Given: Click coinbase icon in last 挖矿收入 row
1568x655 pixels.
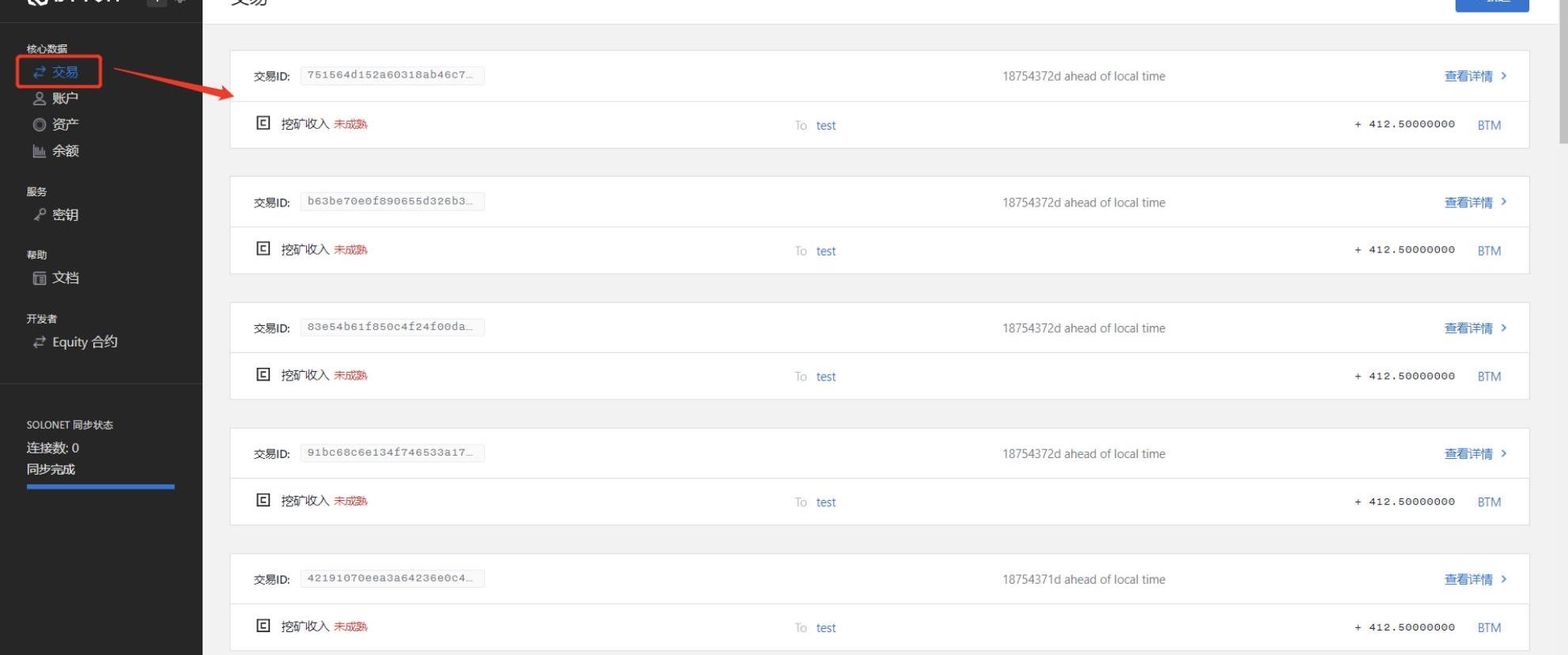Looking at the screenshot, I should [x=263, y=626].
